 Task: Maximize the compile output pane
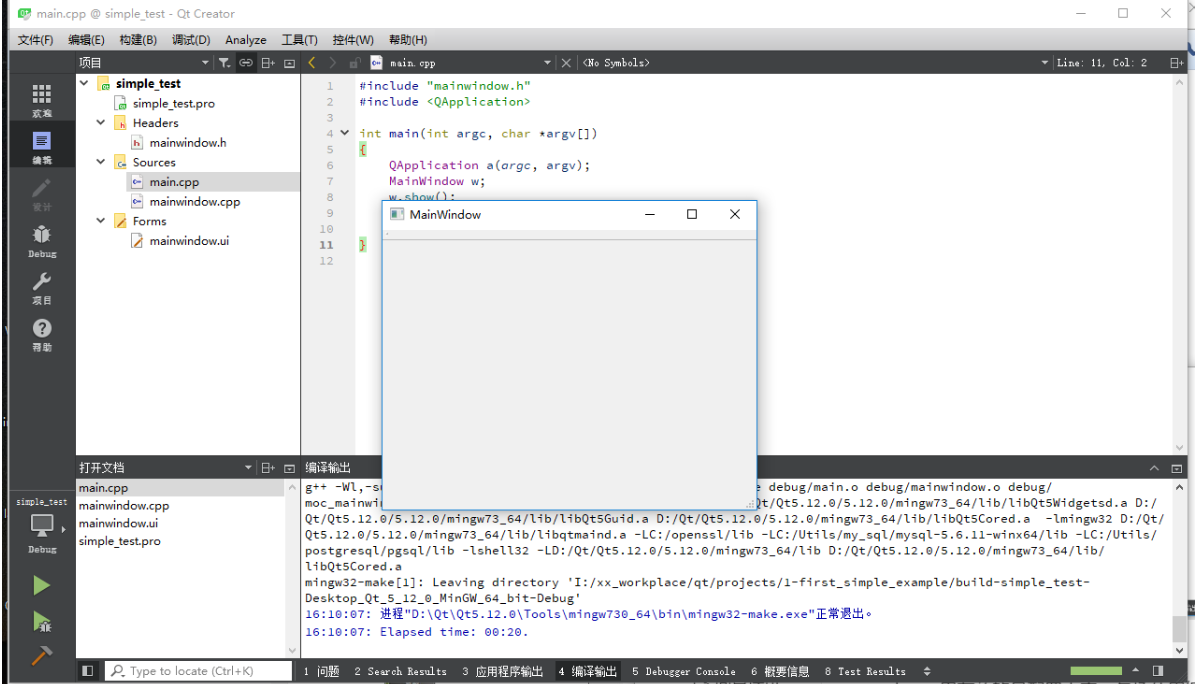tap(1177, 467)
